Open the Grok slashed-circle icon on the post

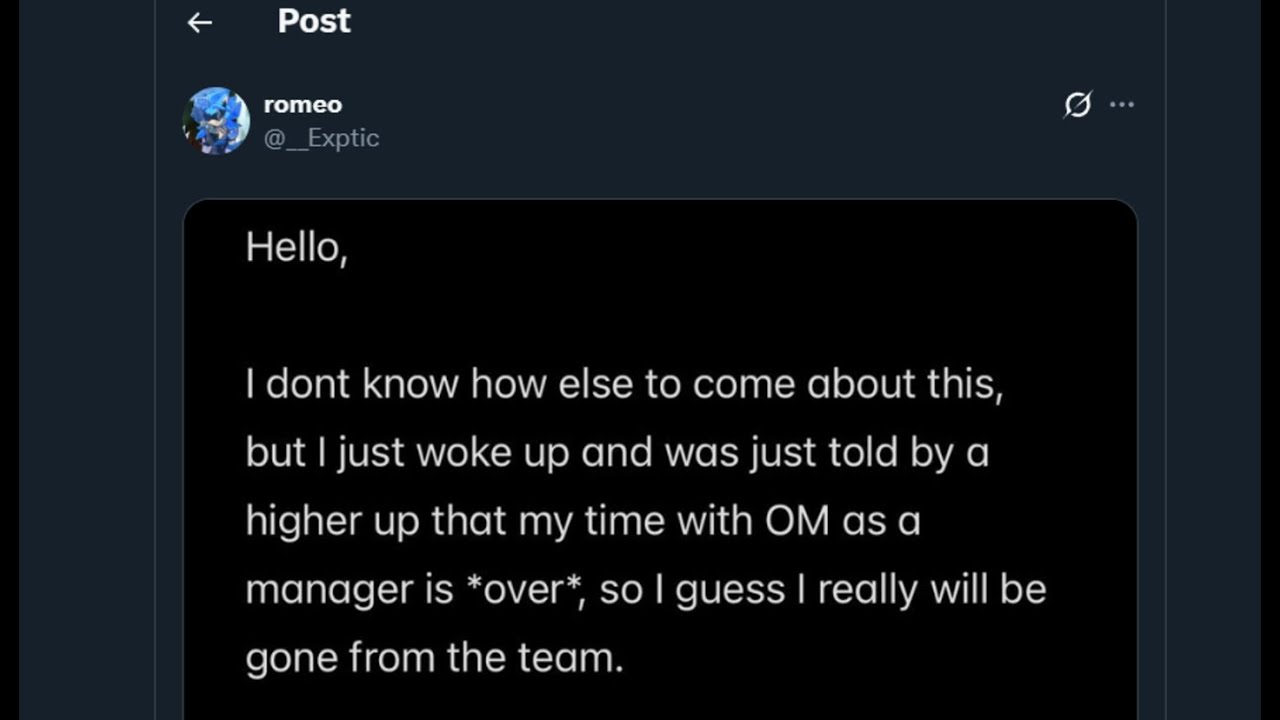tap(1077, 104)
